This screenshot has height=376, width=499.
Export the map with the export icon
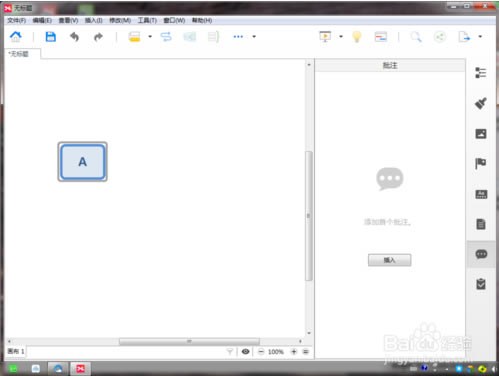[464, 37]
